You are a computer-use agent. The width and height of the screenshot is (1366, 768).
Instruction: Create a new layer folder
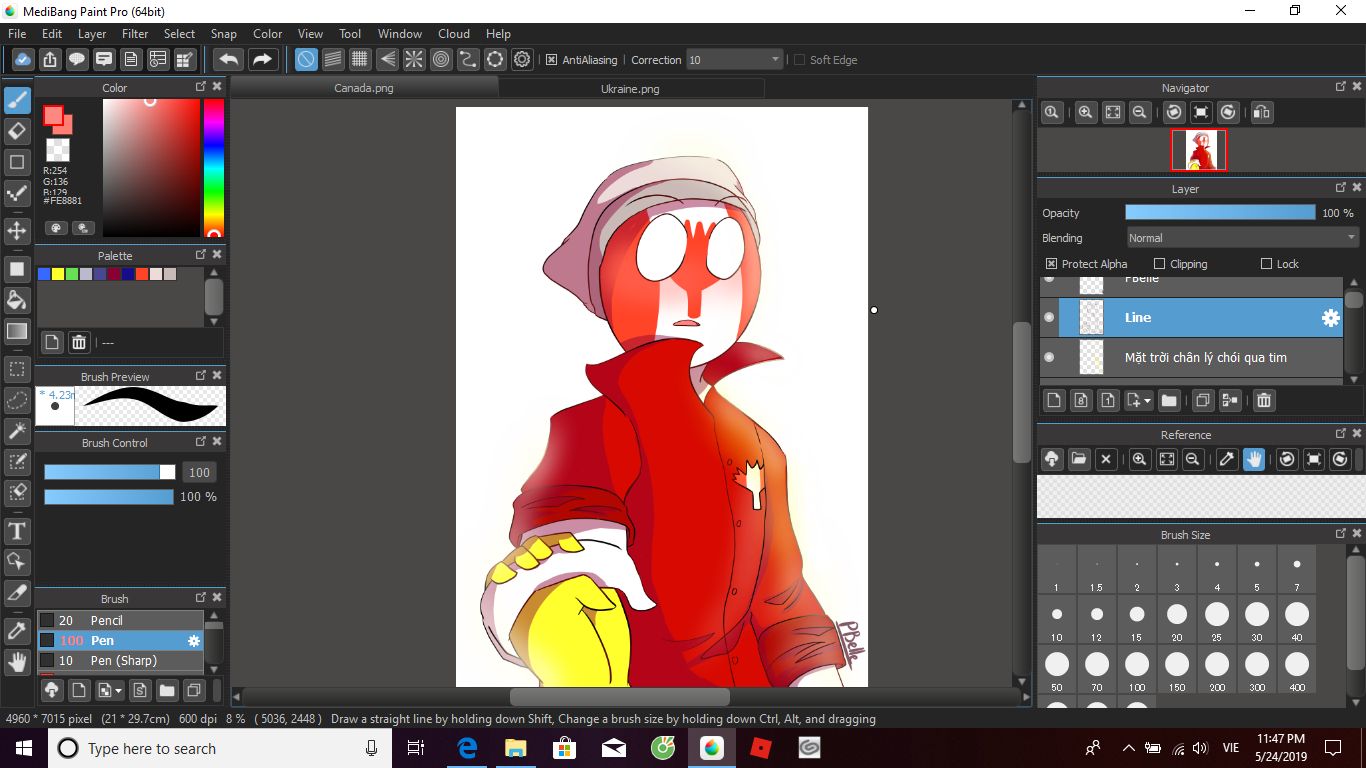point(1169,400)
